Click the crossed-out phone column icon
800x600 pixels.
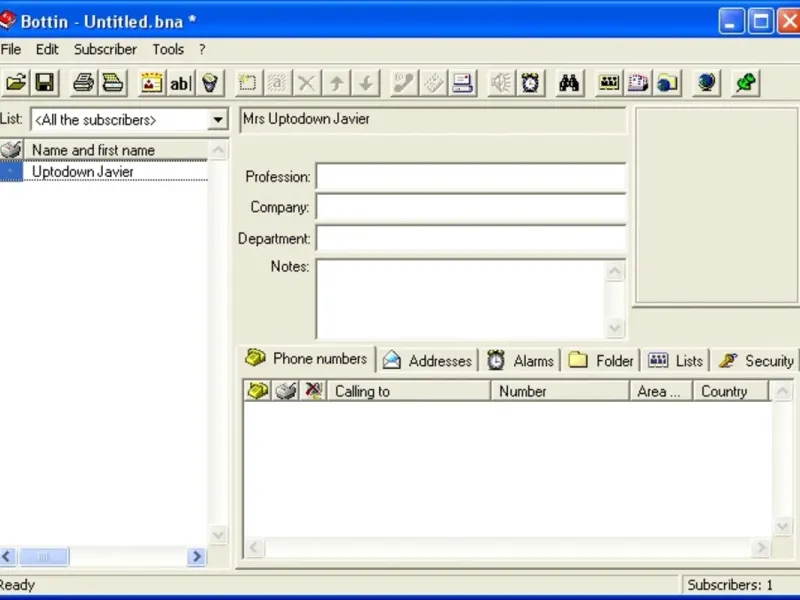coord(313,391)
